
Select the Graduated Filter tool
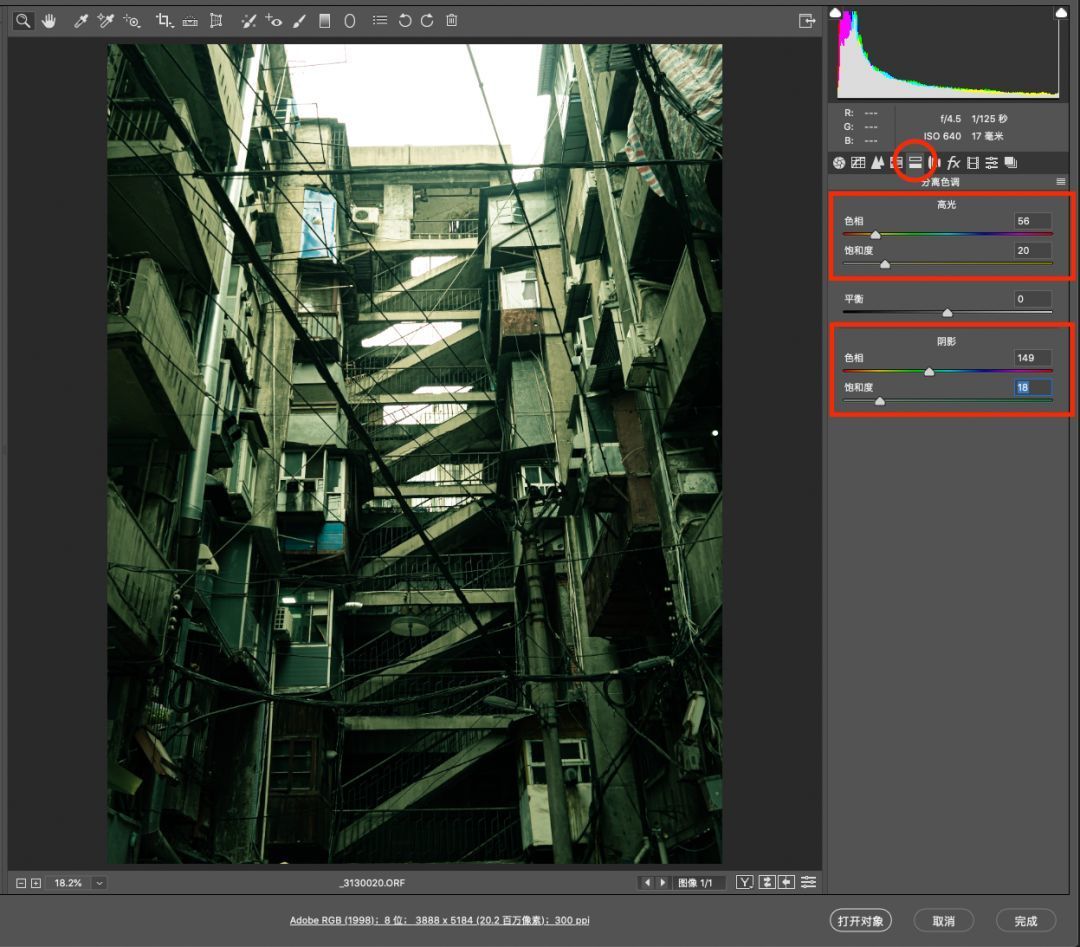click(324, 21)
